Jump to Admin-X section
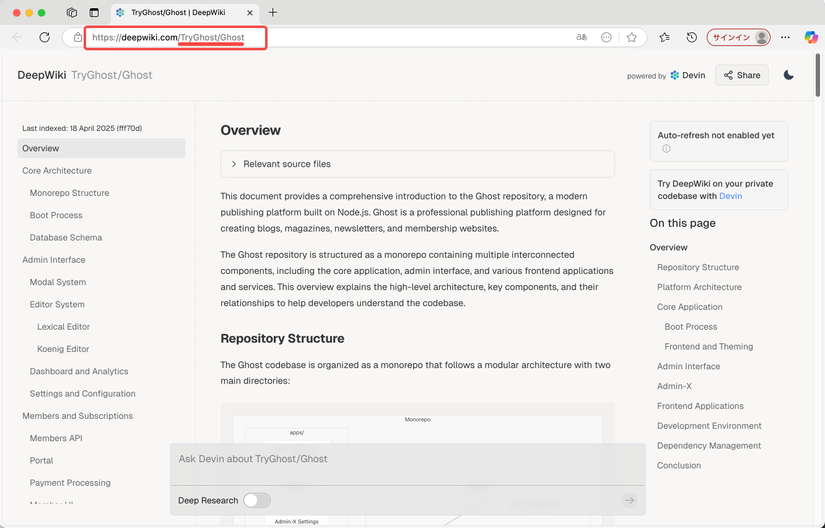Image resolution: width=825 pixels, height=528 pixels. [674, 387]
